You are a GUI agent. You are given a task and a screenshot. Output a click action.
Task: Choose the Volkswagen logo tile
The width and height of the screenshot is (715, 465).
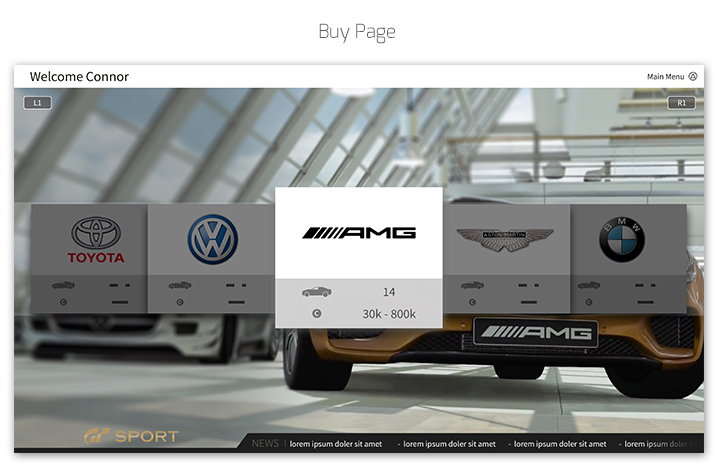coord(212,240)
